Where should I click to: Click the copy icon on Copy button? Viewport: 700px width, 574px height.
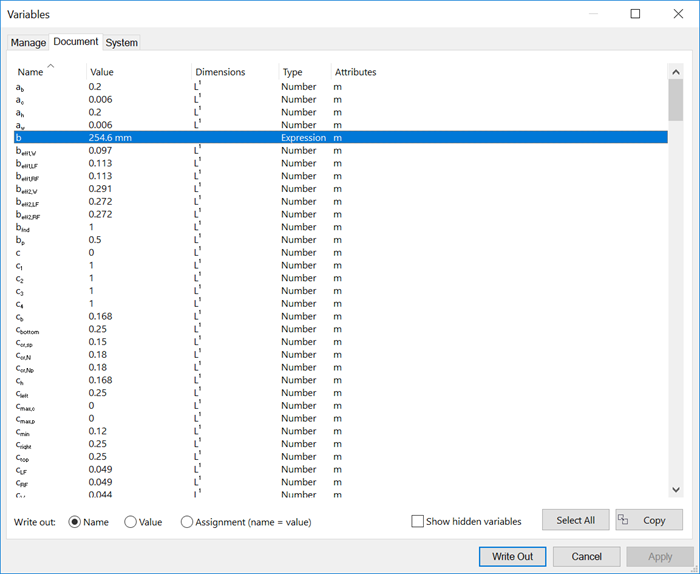click(623, 520)
